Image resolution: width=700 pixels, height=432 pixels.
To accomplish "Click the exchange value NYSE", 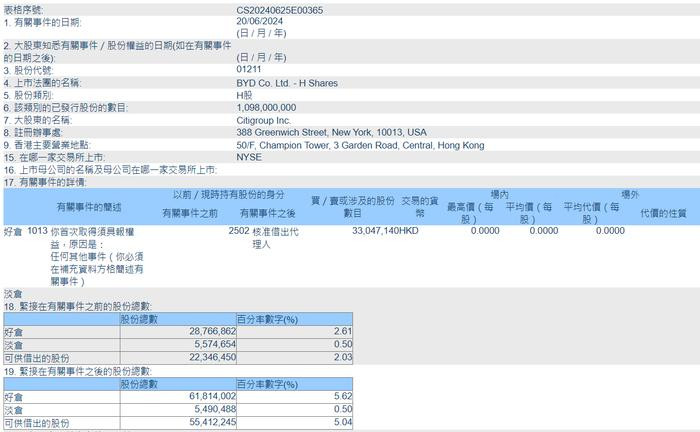I will click(x=249, y=157).
